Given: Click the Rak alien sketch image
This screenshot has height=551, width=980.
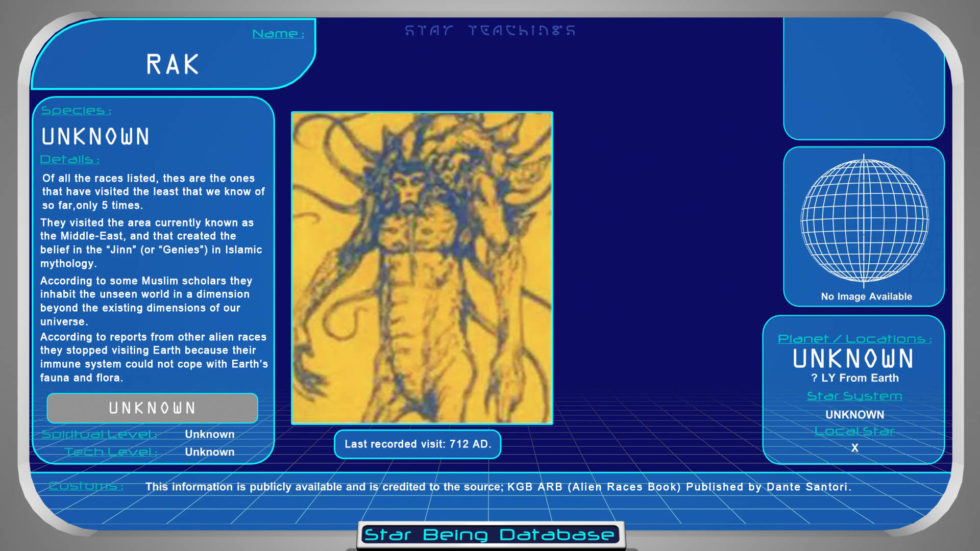Looking at the screenshot, I should [421, 267].
